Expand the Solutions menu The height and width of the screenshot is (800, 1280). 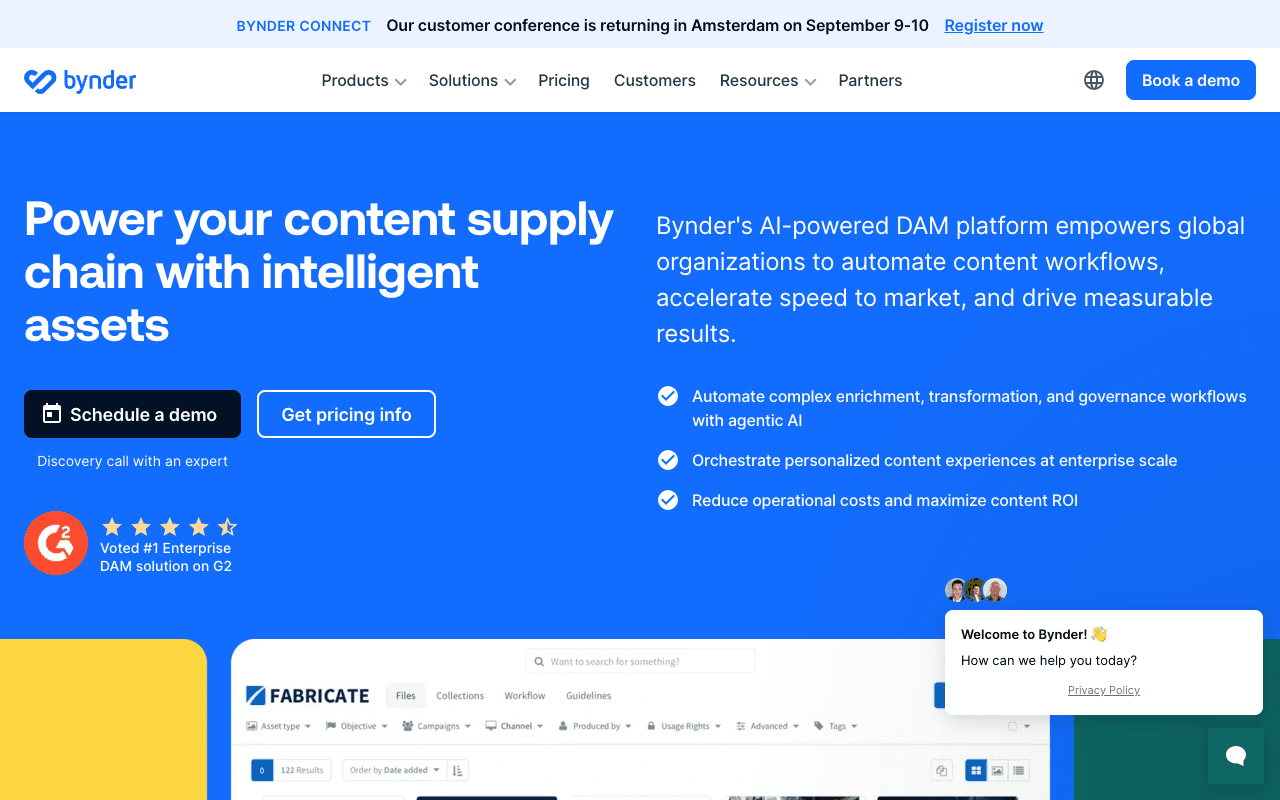click(x=472, y=81)
